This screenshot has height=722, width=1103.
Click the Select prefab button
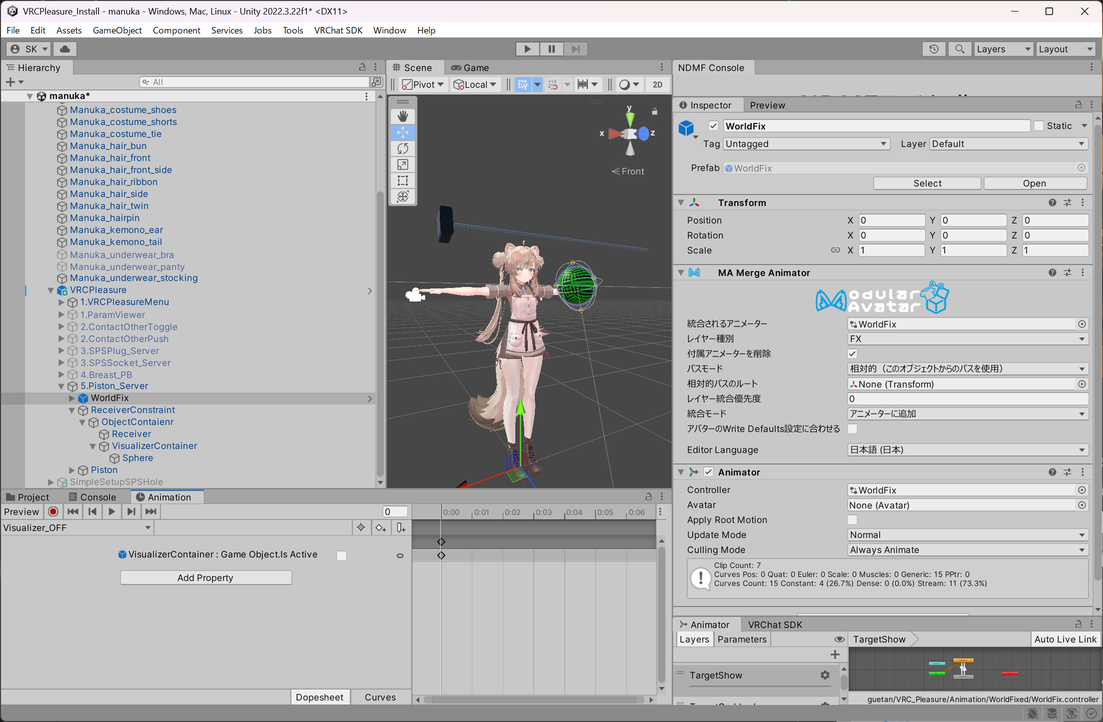coord(927,183)
